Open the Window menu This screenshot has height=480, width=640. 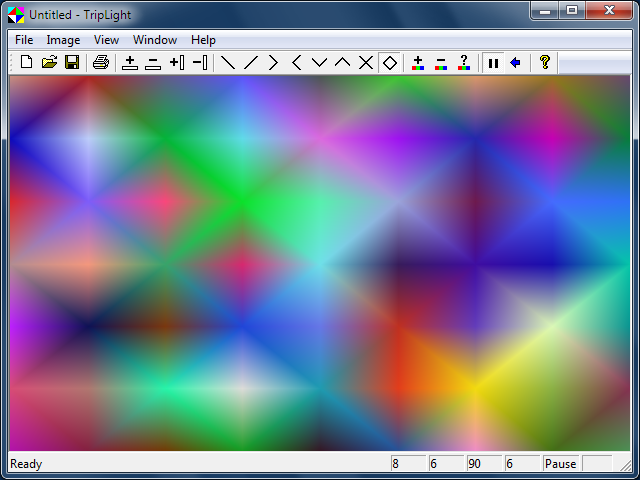point(155,40)
